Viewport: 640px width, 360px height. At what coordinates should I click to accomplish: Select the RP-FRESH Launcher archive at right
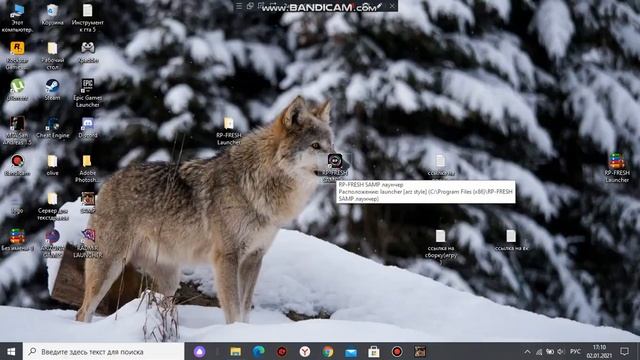pyautogui.click(x=617, y=167)
